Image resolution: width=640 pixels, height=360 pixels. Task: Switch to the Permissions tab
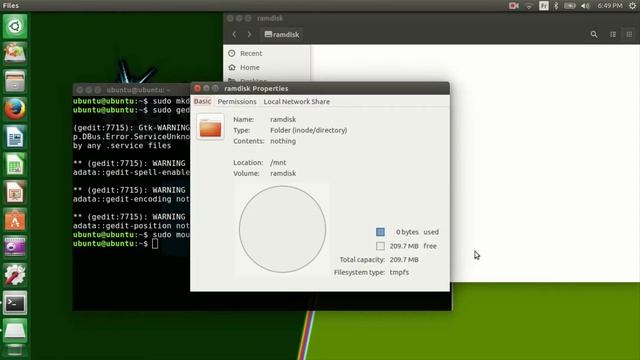click(237, 102)
